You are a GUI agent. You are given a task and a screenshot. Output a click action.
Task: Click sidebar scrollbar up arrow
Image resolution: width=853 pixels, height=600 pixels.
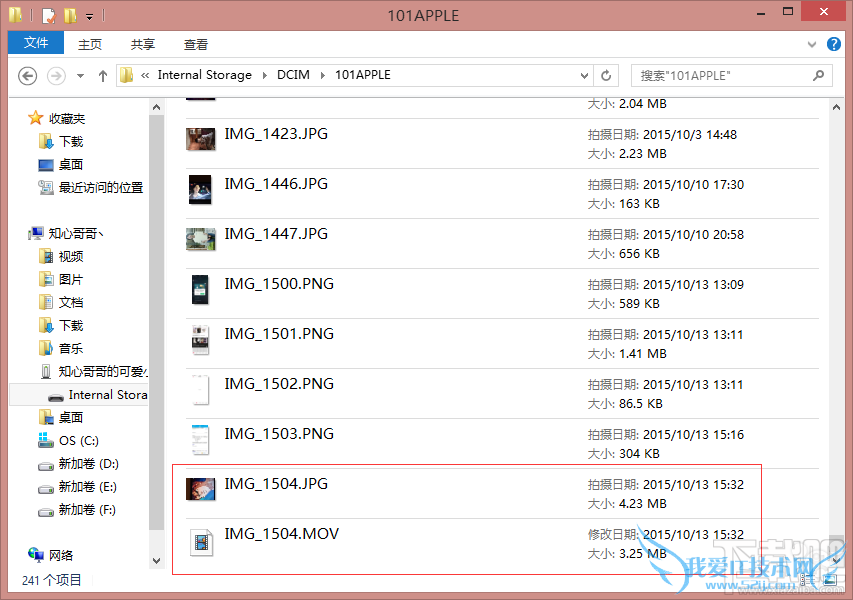(156, 108)
